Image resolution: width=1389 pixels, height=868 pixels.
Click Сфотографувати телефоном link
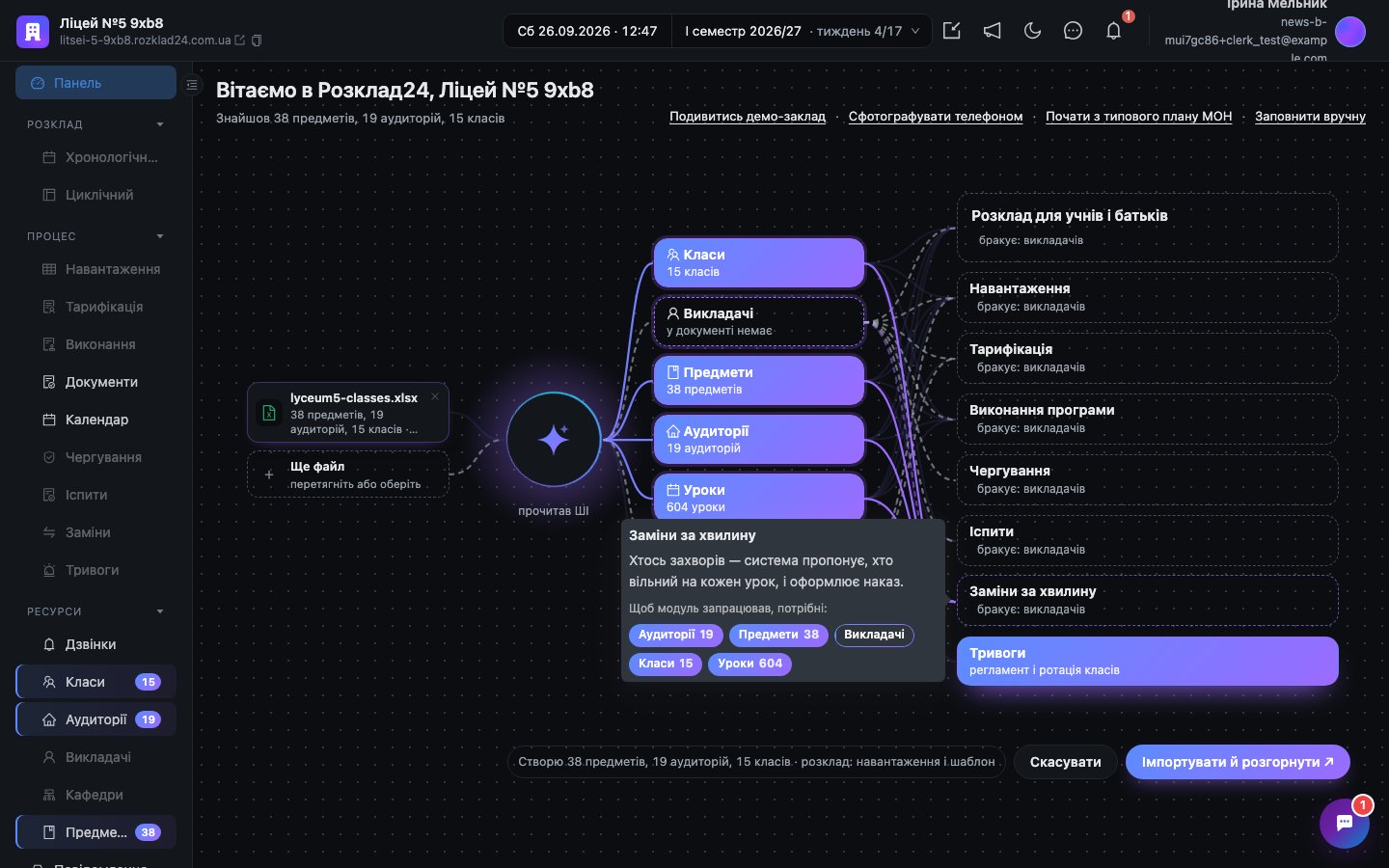tap(936, 117)
